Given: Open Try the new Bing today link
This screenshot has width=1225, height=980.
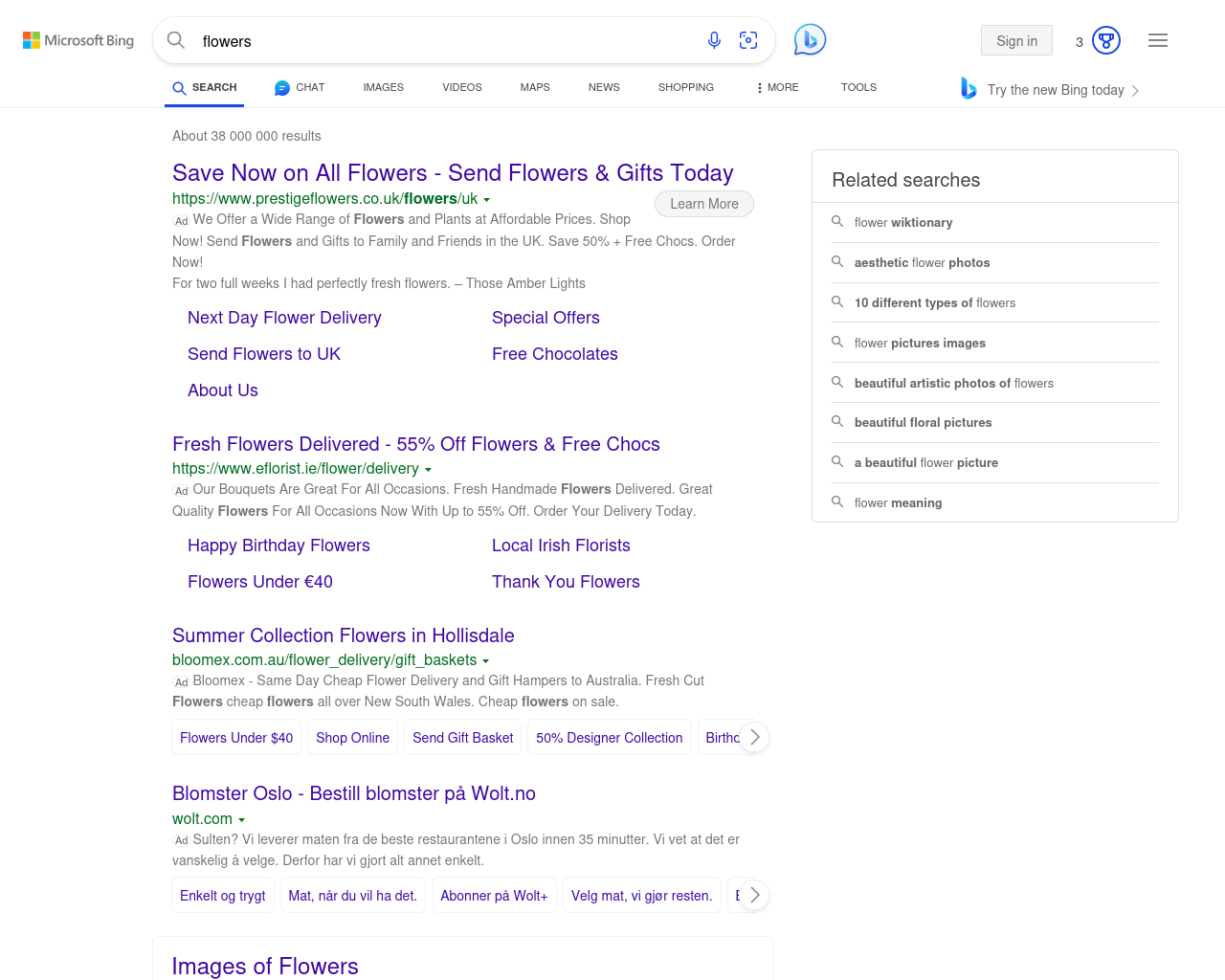Looking at the screenshot, I should point(1056,90).
